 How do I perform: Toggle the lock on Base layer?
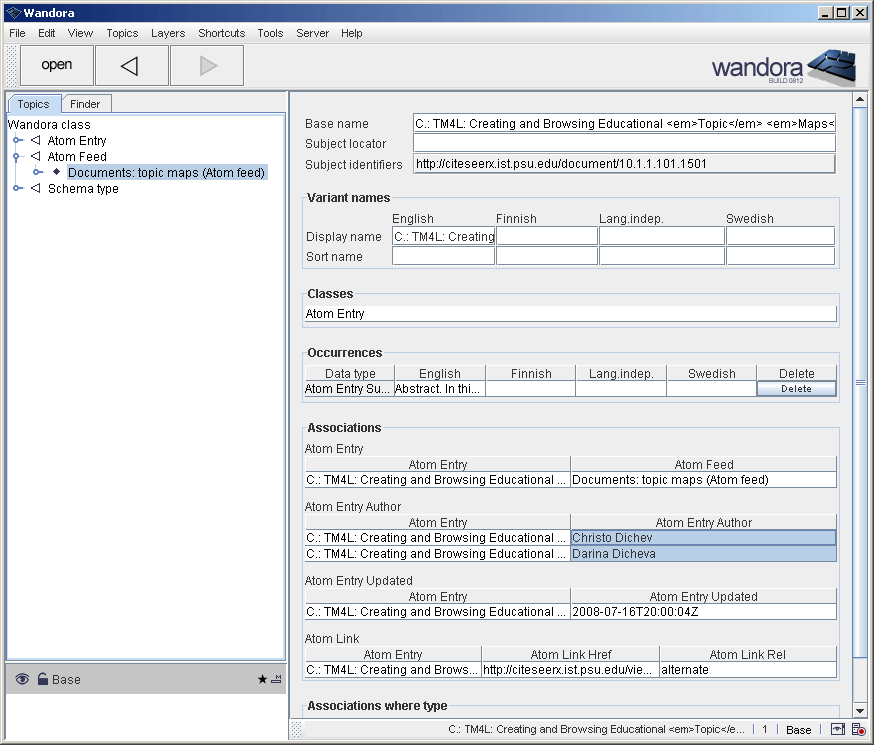[42, 679]
